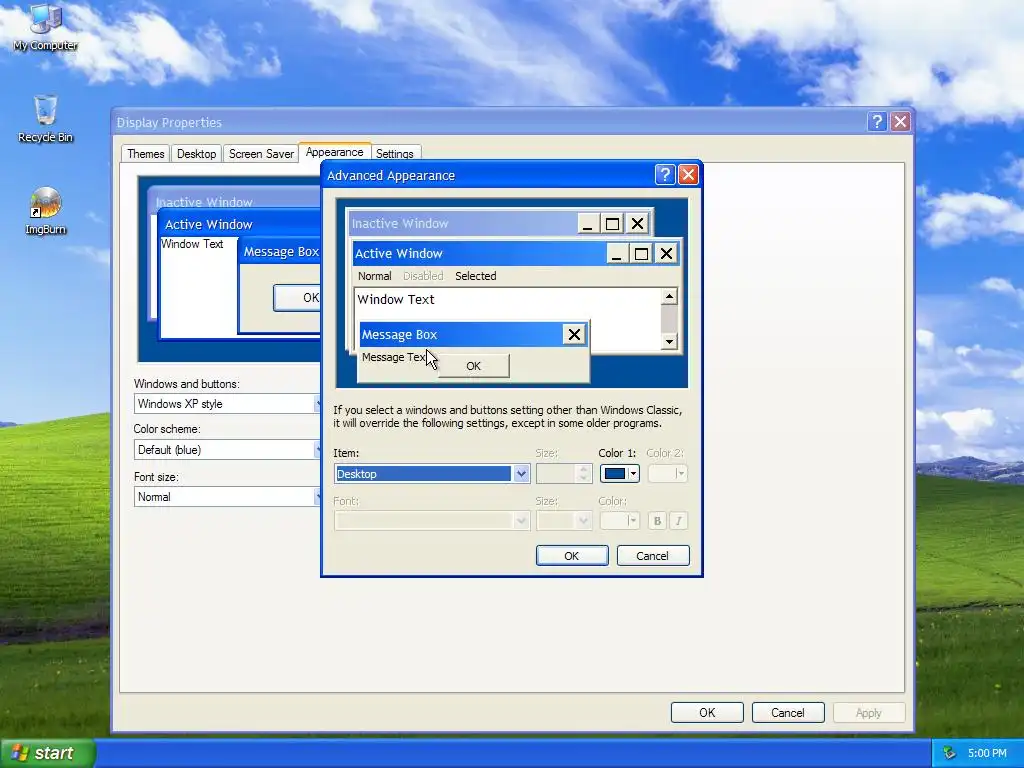Viewport: 1024px width, 768px height.
Task: Click the preview scrollbar down arrow
Action: [x=669, y=342]
